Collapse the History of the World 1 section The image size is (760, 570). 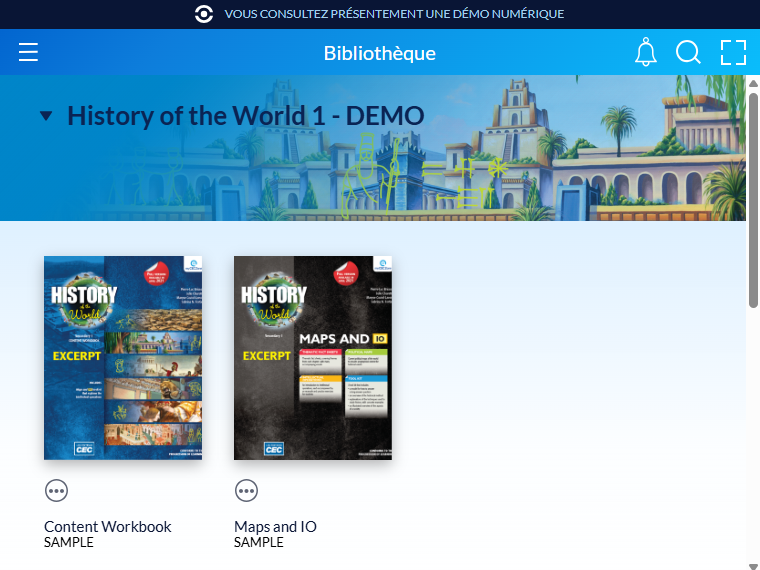[x=46, y=116]
